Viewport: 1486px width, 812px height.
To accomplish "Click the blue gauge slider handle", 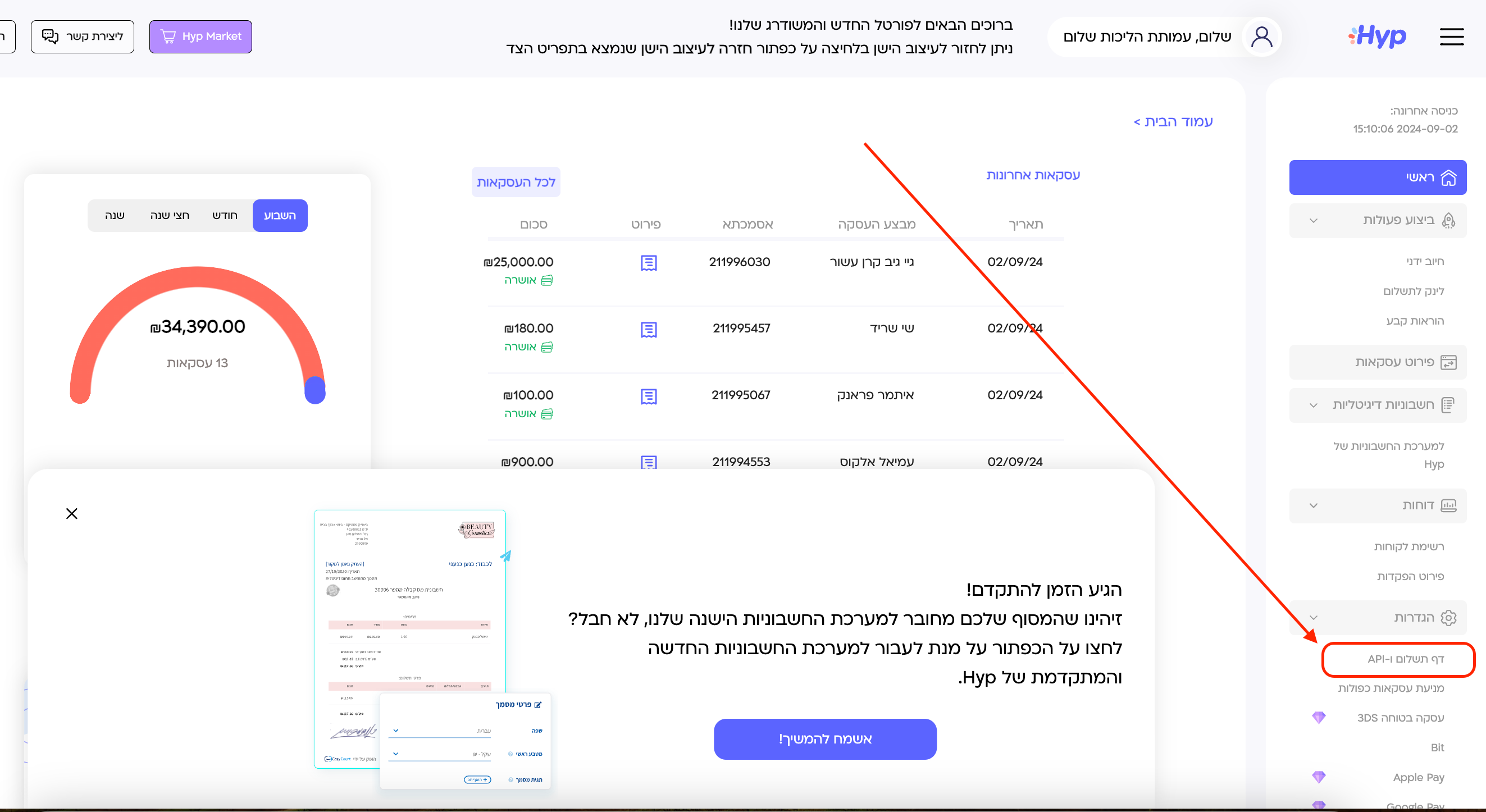I will [x=315, y=390].
